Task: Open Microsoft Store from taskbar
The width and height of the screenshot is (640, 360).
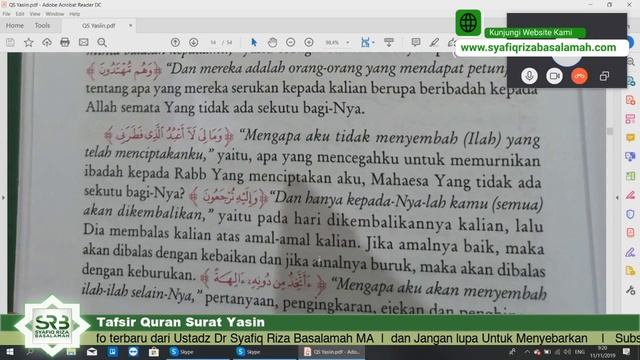Action: 153,352
